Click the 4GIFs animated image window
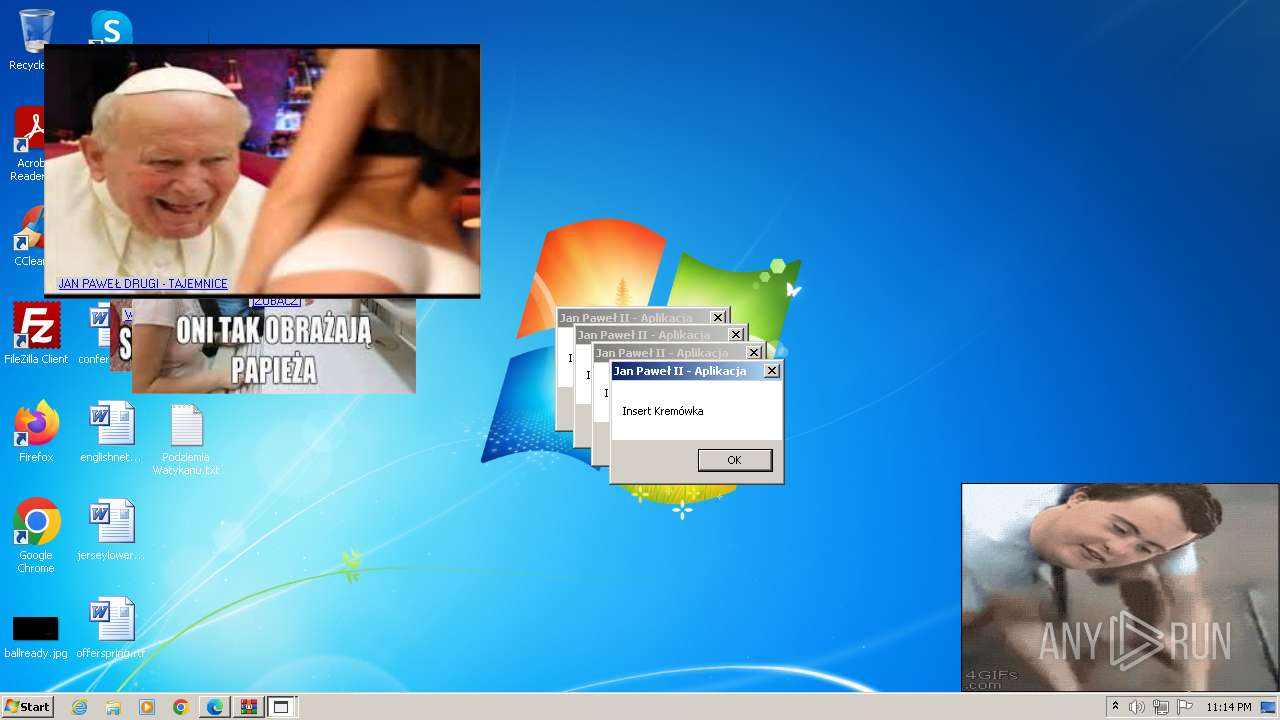Image resolution: width=1280 pixels, height=720 pixels. (x=1120, y=588)
